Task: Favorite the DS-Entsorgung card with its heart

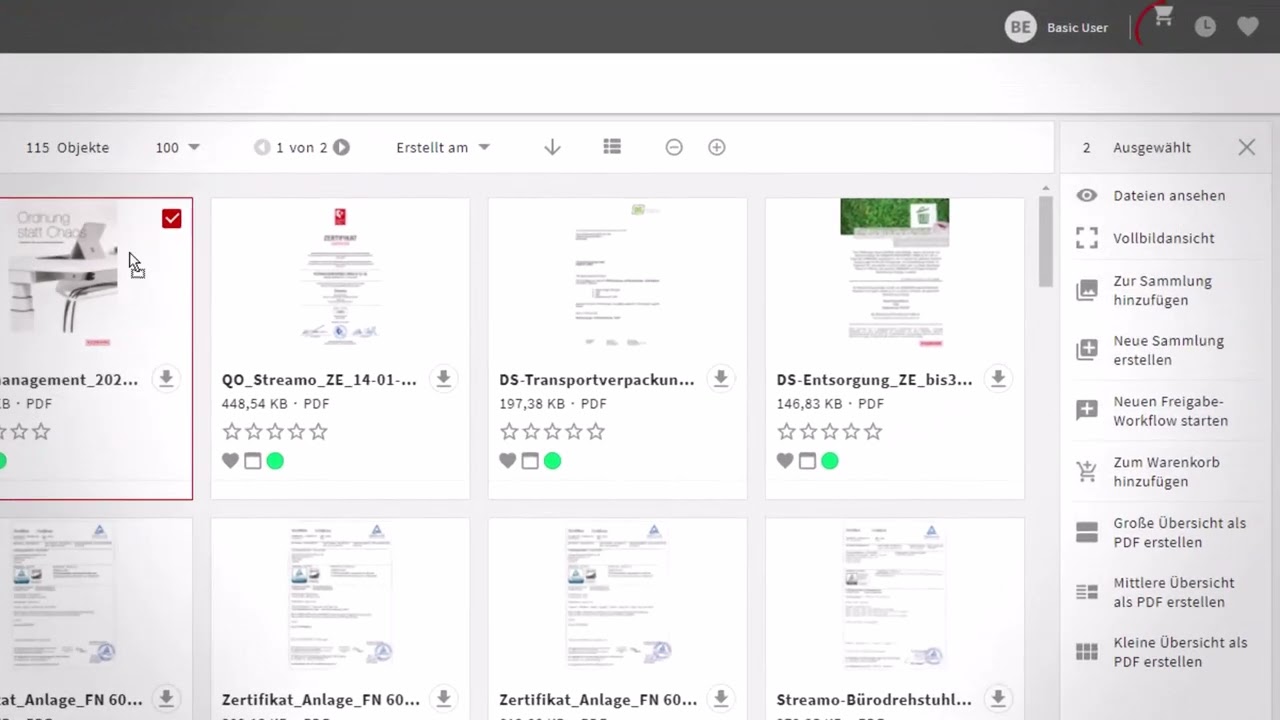Action: pos(785,461)
